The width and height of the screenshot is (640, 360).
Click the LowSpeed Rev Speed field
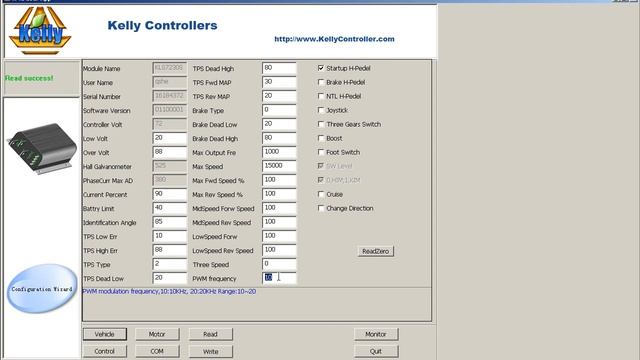[x=279, y=250]
